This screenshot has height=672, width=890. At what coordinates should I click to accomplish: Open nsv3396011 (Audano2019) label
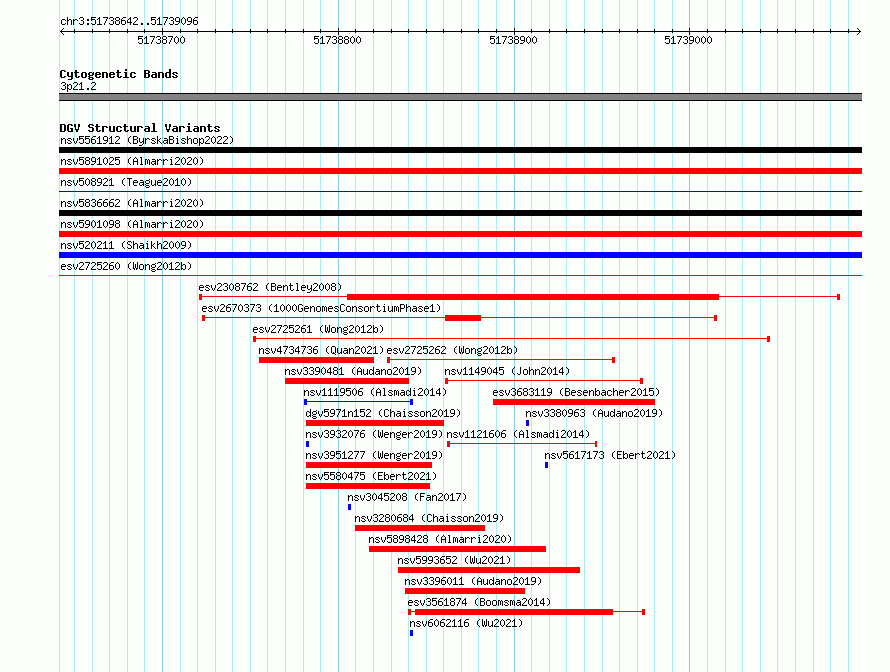pos(473,581)
